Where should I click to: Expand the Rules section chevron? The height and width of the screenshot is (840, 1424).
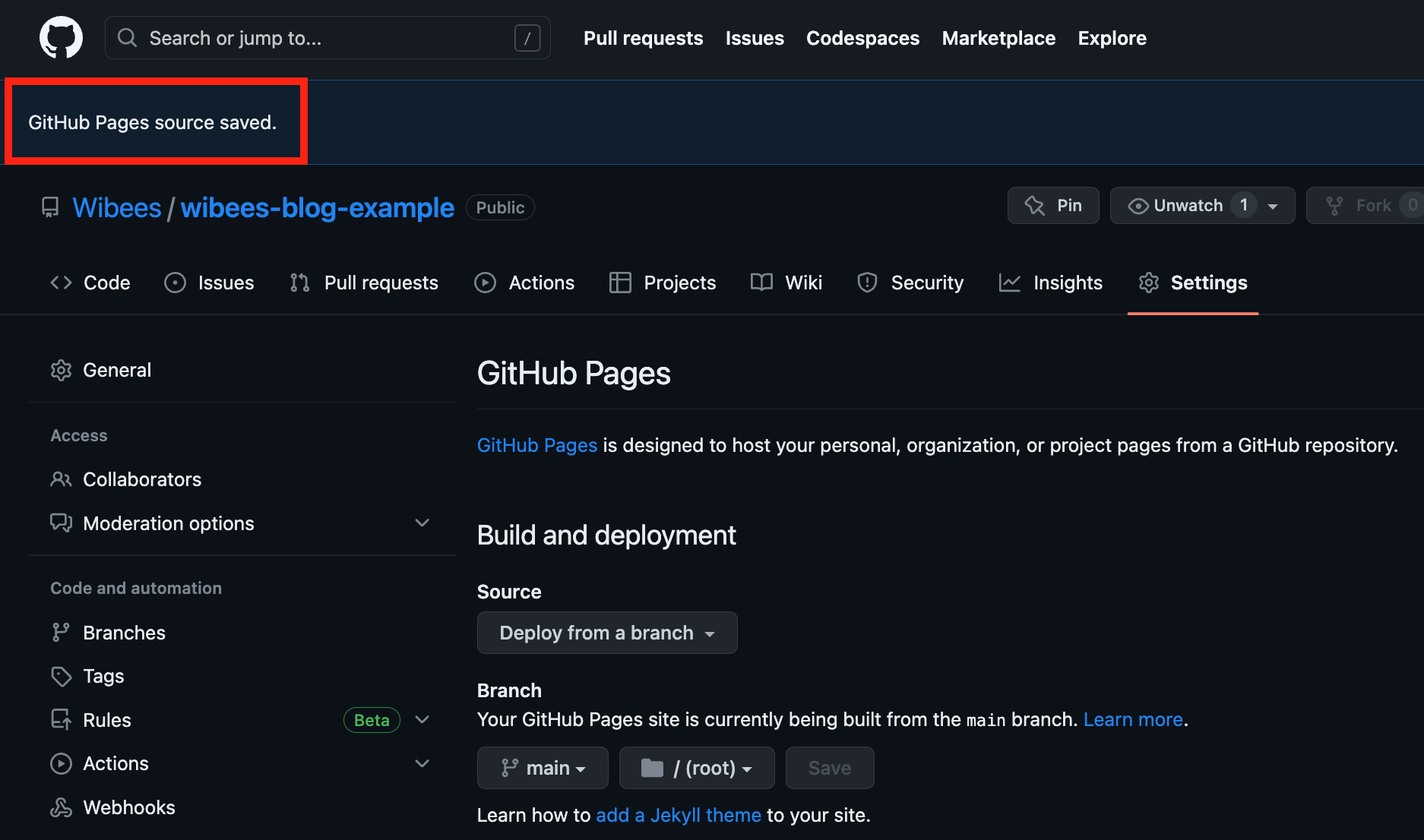(422, 719)
